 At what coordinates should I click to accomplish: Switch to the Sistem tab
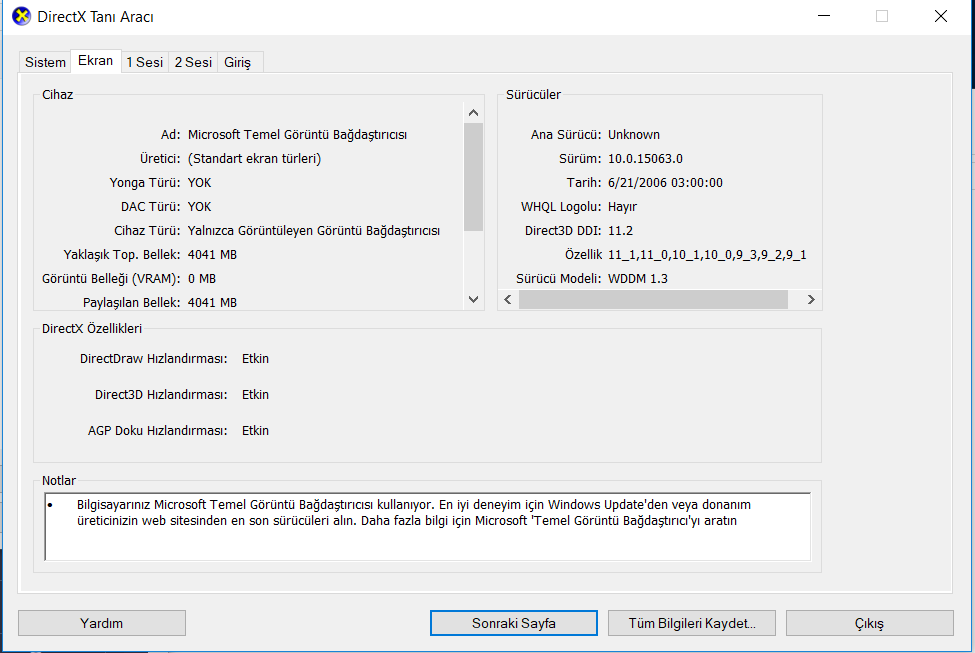pyautogui.click(x=45, y=62)
